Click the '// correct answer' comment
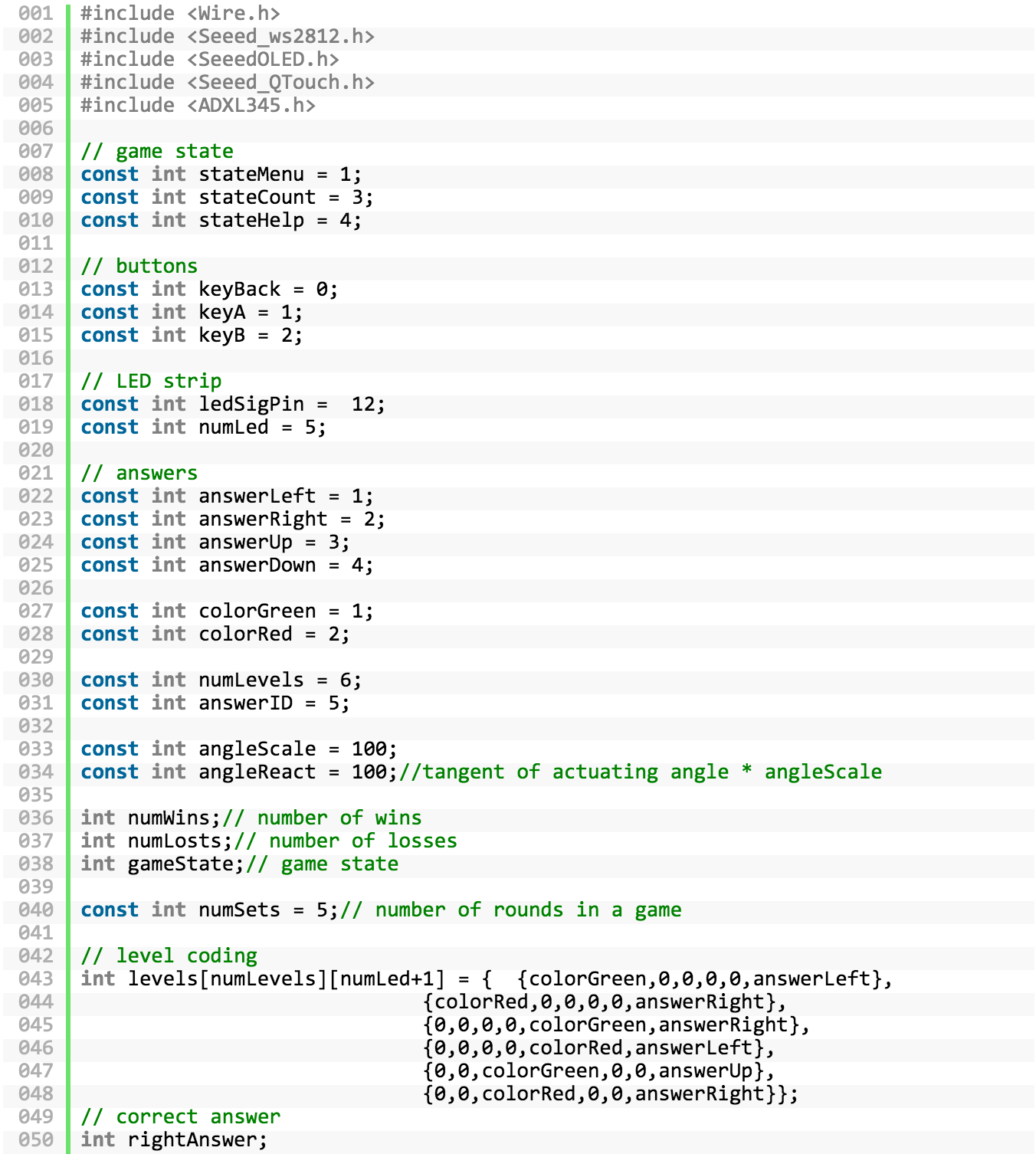 181,1116
